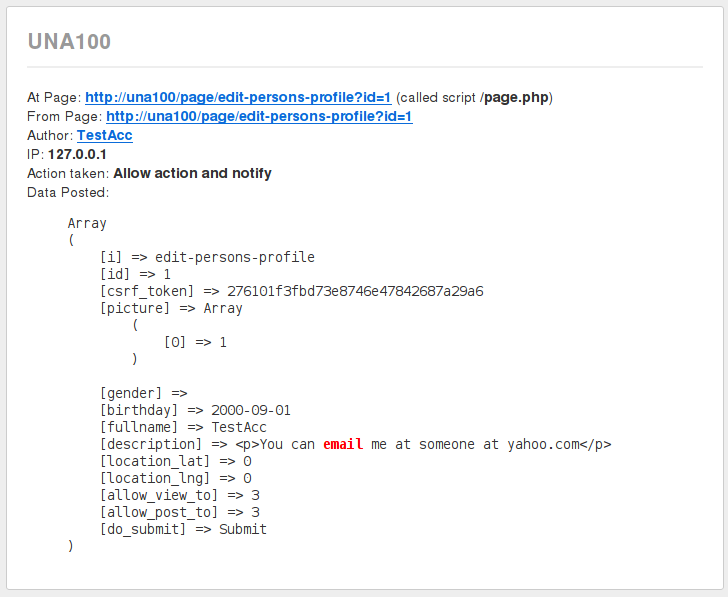Open the From Page edit-persons-profile link
728x597 pixels.
click(x=259, y=117)
